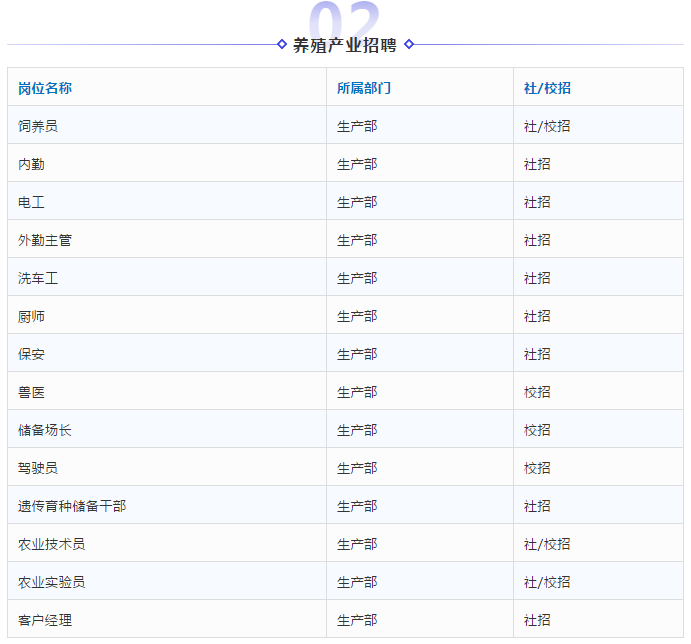Open the 驾驶员 job entry

(x=38, y=468)
